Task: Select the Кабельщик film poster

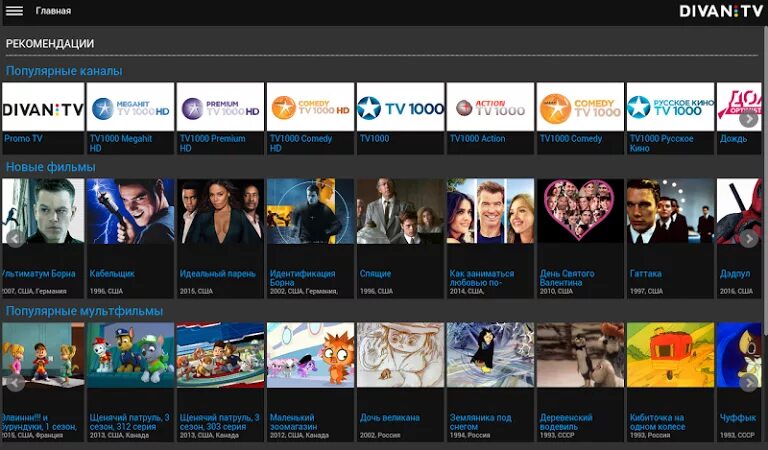Action: (x=130, y=211)
